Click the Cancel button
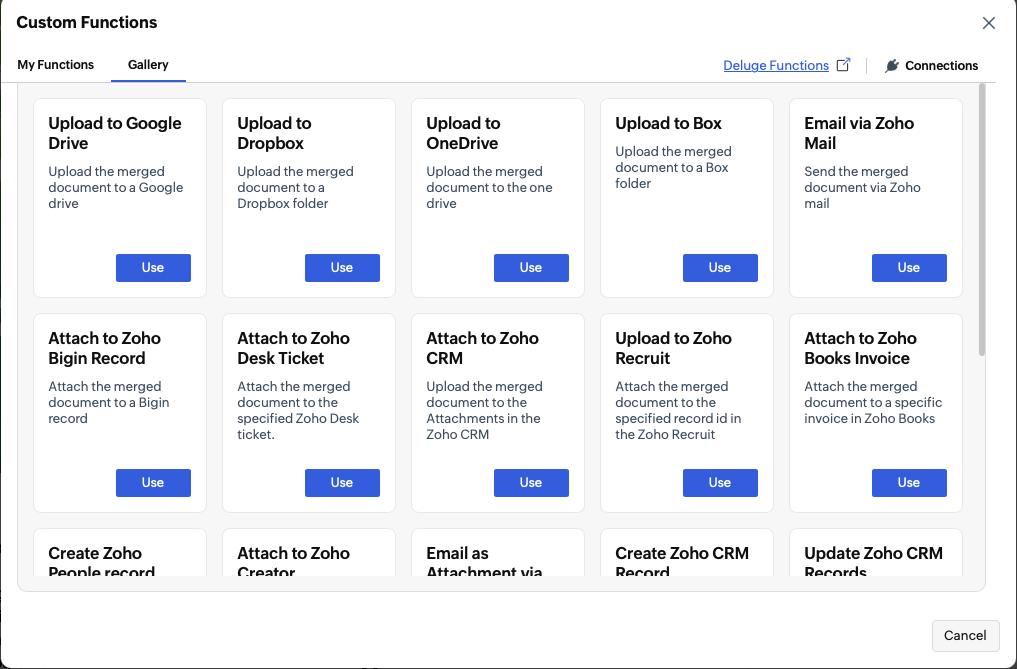Image resolution: width=1017 pixels, height=669 pixels. click(x=965, y=636)
